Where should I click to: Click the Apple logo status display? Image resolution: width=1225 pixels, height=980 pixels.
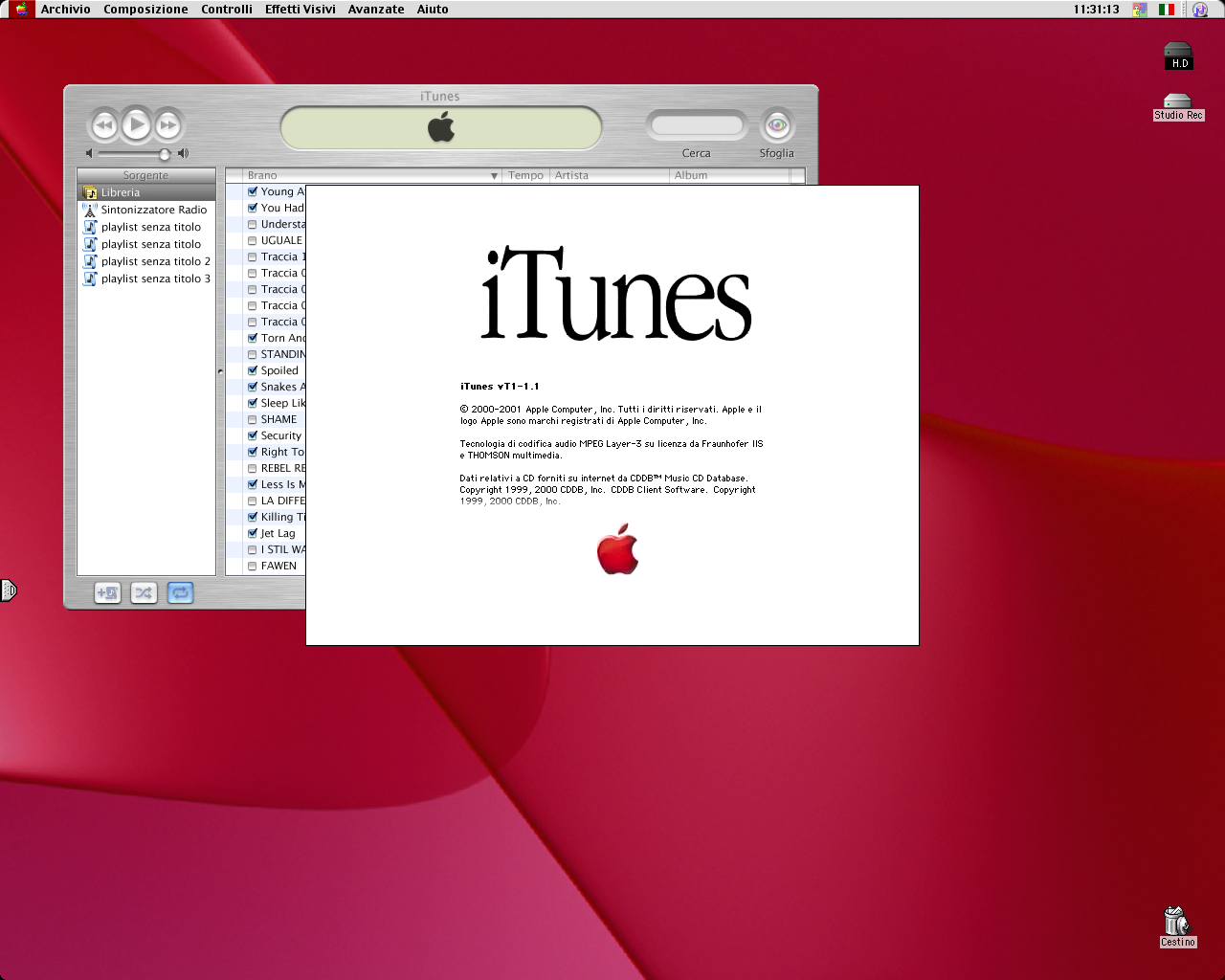pyautogui.click(x=441, y=127)
